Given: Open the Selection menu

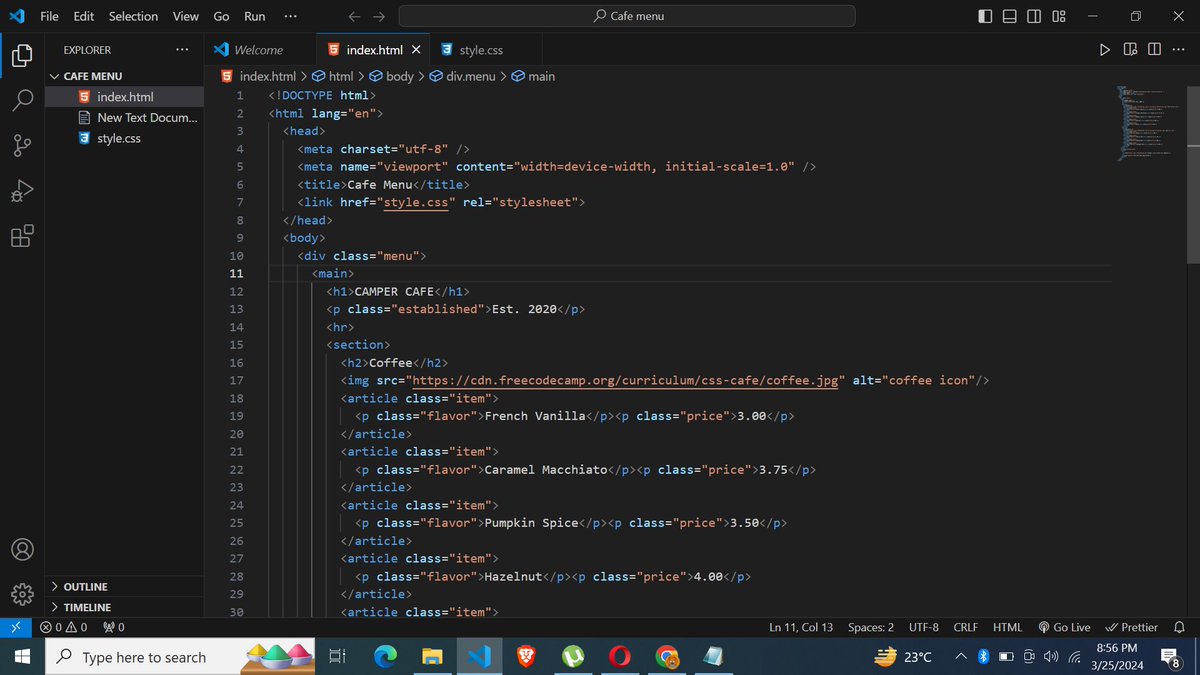Looking at the screenshot, I should [133, 16].
